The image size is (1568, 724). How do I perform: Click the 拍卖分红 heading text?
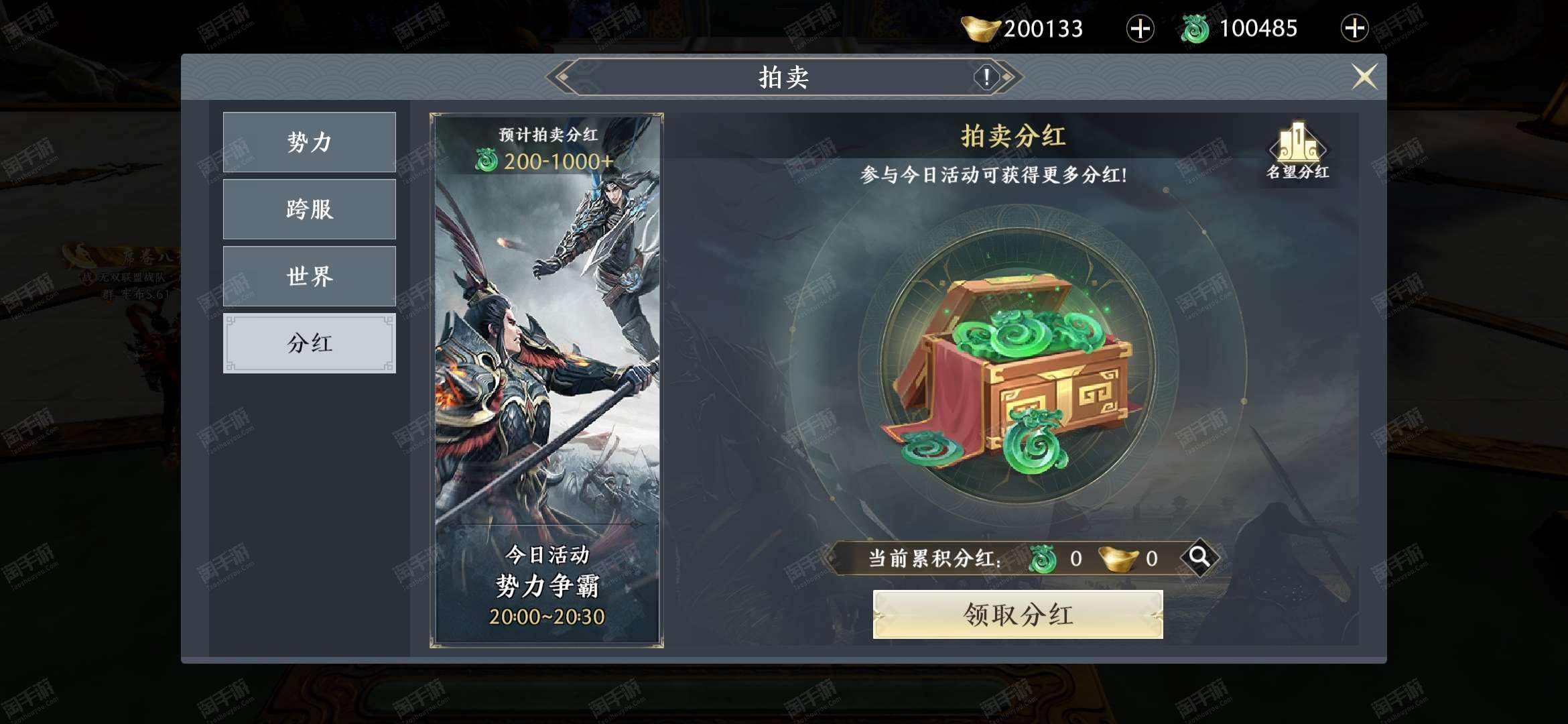(x=1013, y=136)
